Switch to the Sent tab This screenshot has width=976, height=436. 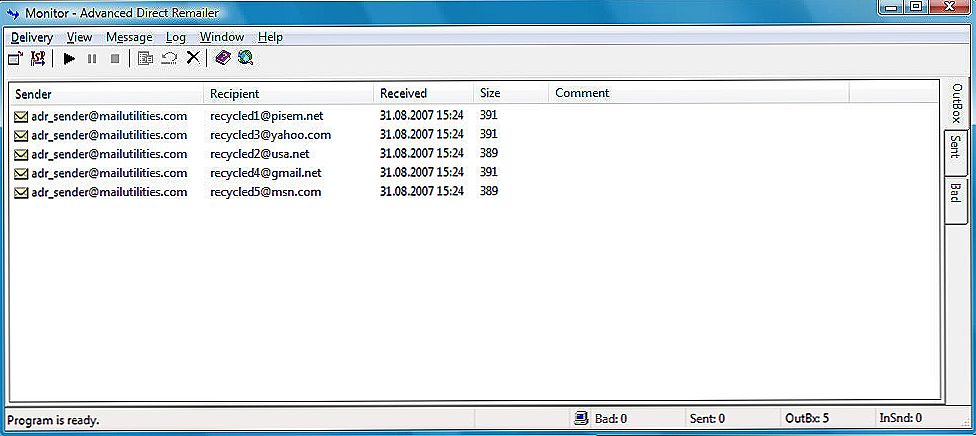[955, 147]
